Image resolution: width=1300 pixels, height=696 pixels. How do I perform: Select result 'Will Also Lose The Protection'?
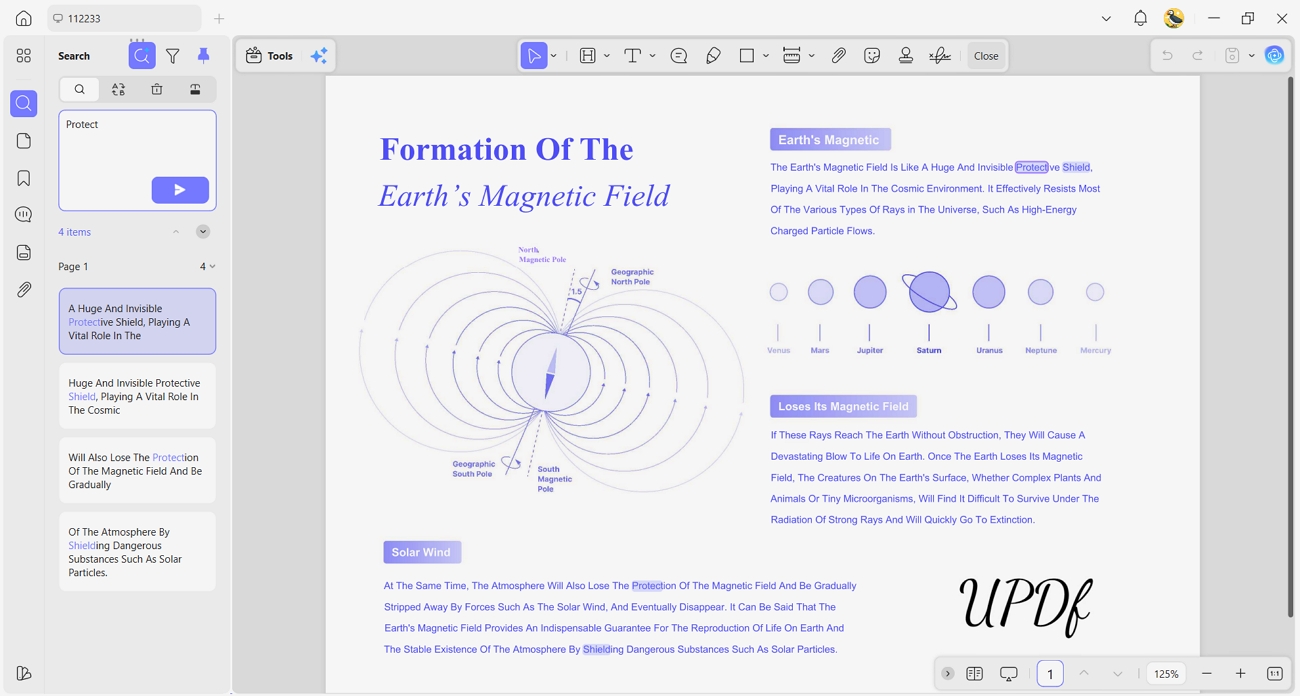pos(137,470)
